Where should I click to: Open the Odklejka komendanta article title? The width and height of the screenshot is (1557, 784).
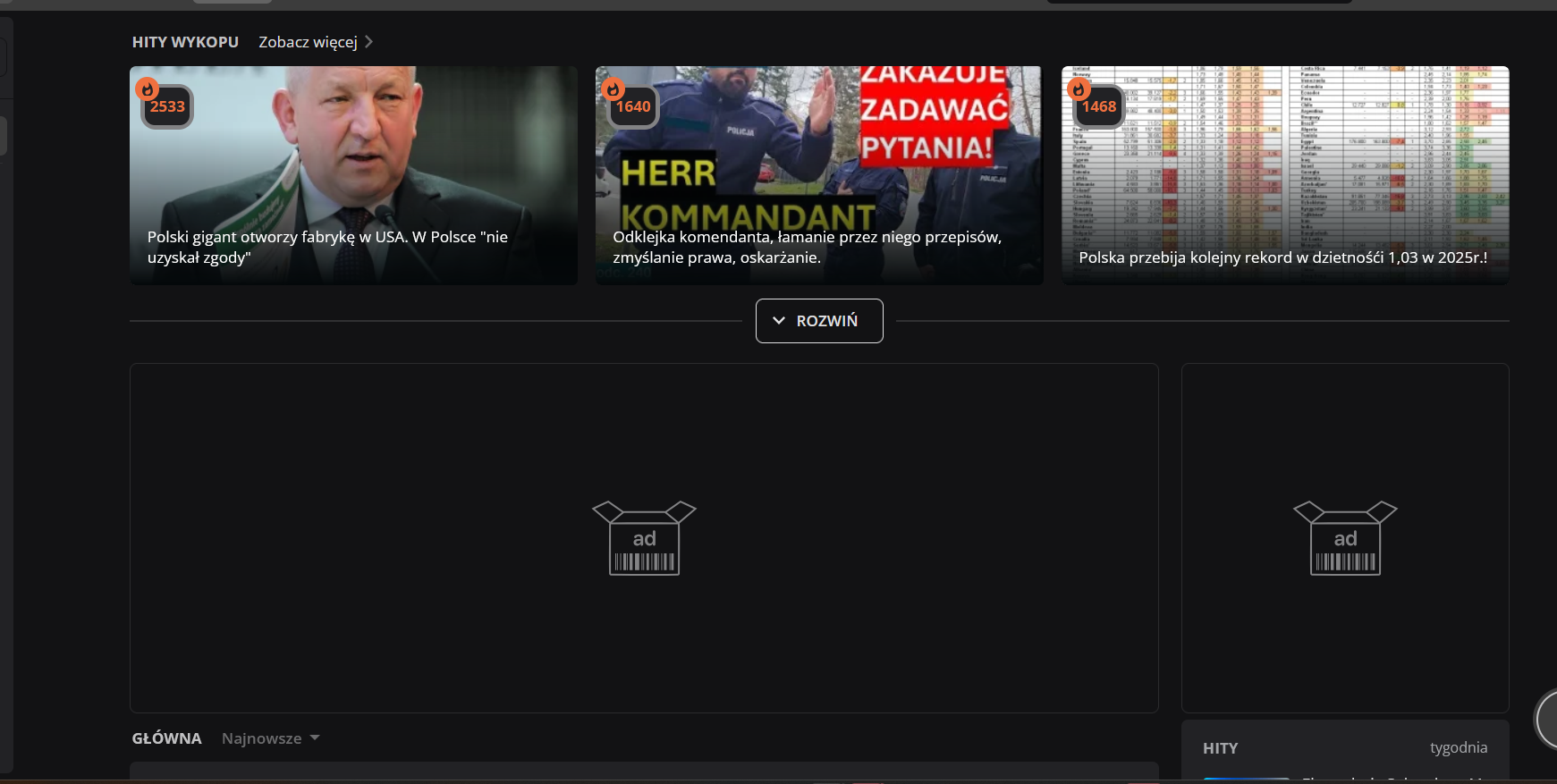pos(807,247)
